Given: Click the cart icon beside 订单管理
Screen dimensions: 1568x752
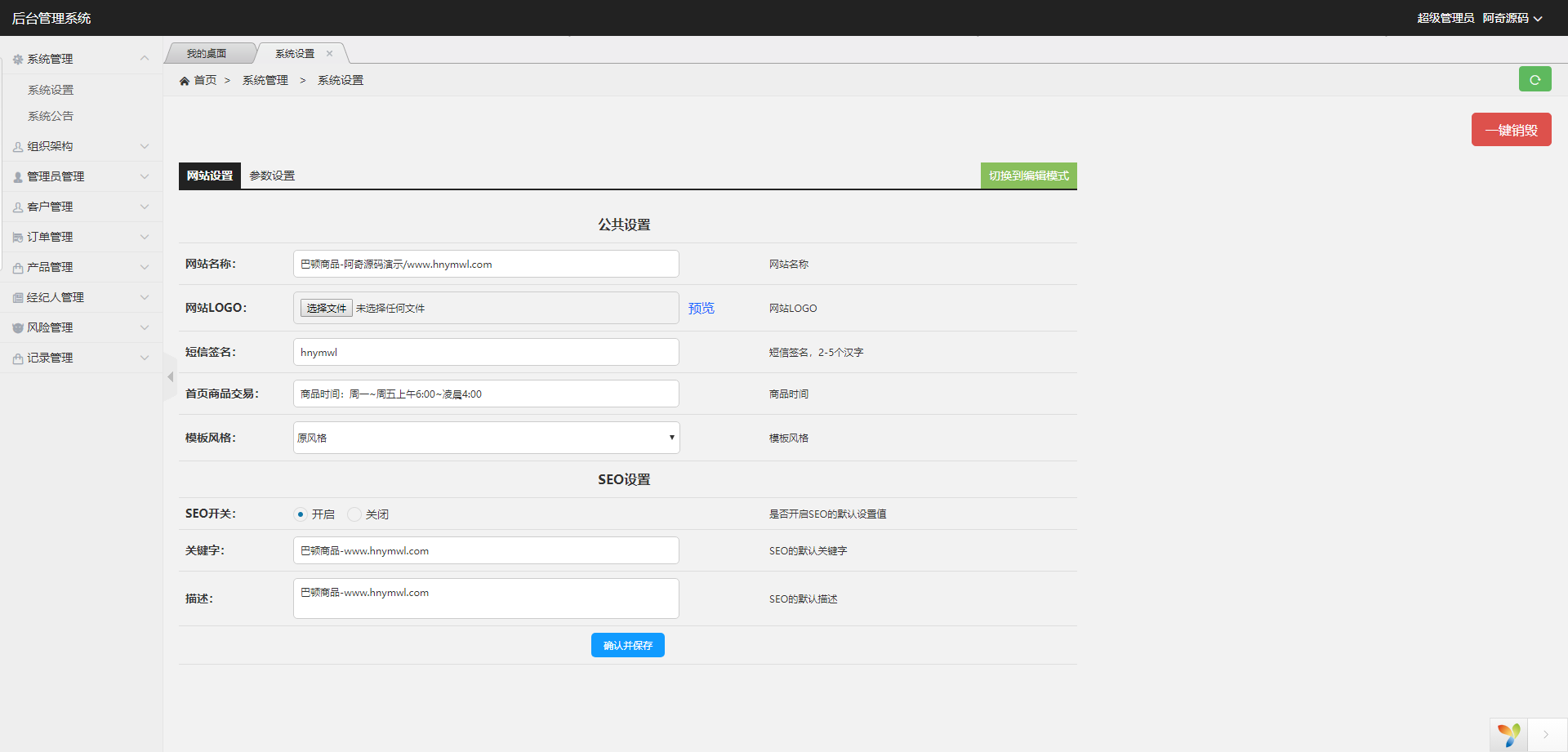Looking at the screenshot, I should (x=18, y=238).
